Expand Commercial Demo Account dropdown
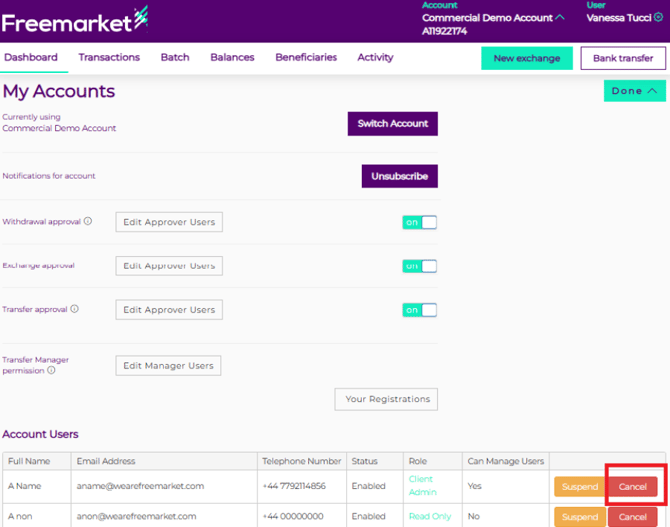670x527 pixels. tap(560, 18)
